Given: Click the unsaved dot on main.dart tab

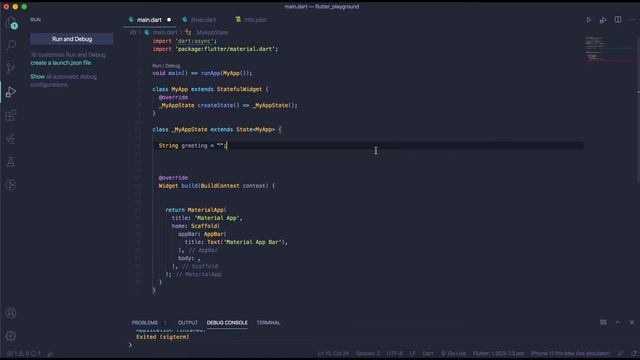Looking at the screenshot, I should point(169,20).
